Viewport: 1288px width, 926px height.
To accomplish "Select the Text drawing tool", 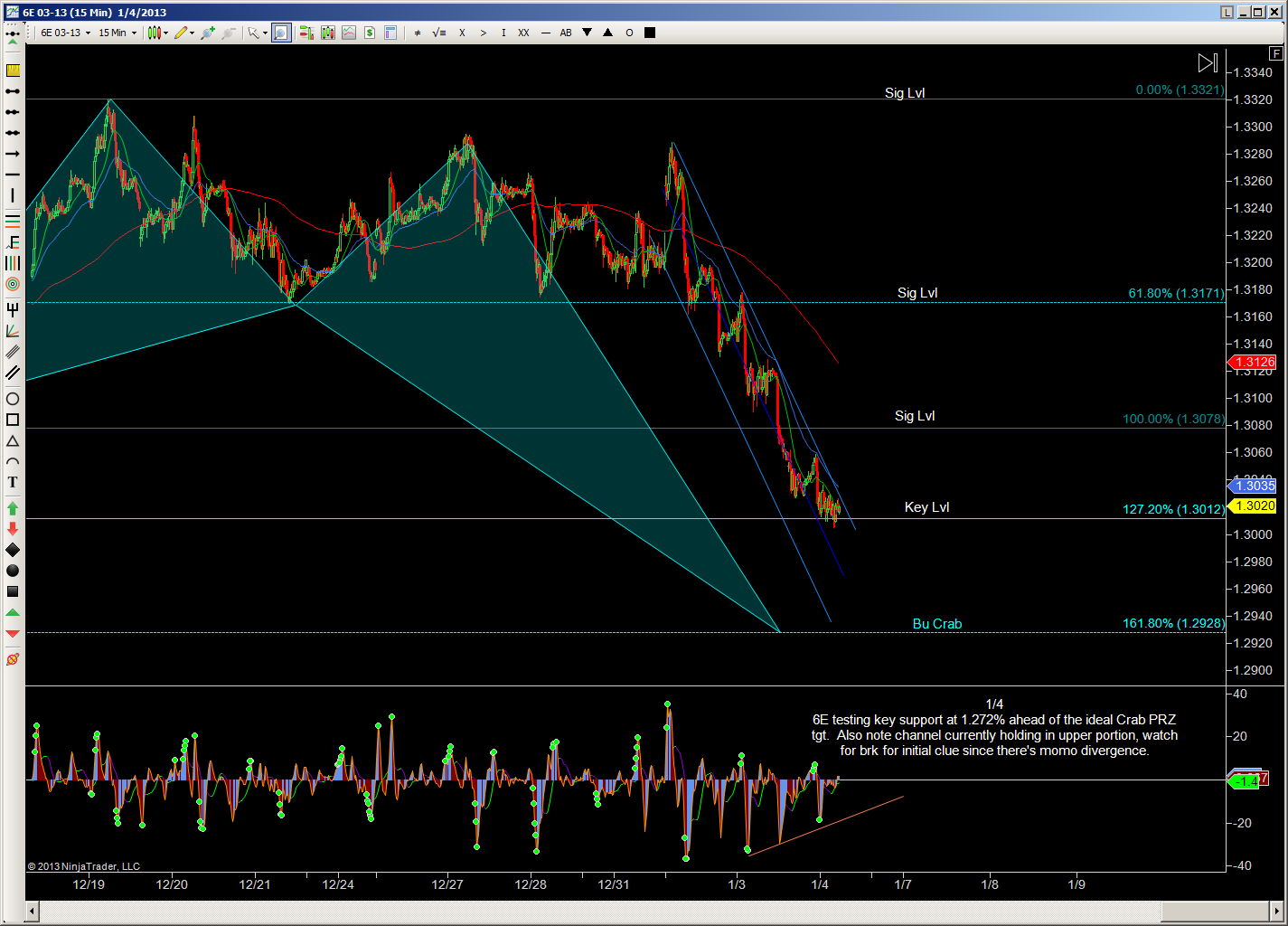I will click(x=13, y=482).
